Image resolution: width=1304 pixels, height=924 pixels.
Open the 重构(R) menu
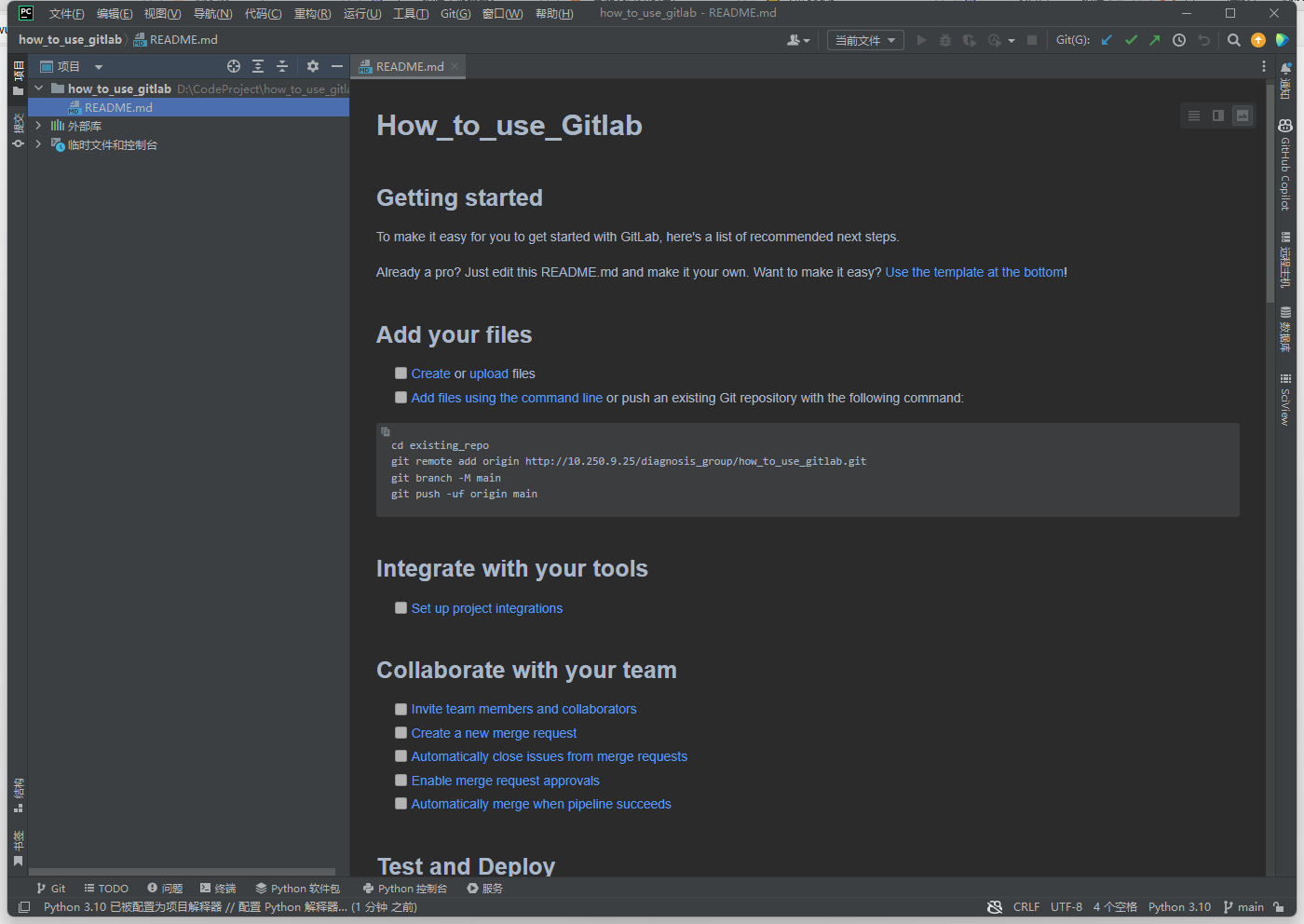[x=312, y=13]
